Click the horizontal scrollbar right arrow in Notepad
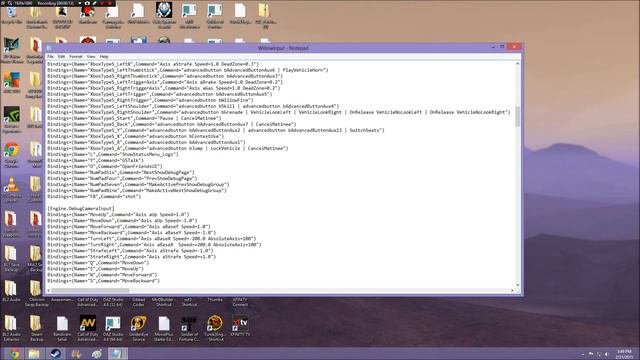This screenshot has width=640, height=360. pos(512,291)
